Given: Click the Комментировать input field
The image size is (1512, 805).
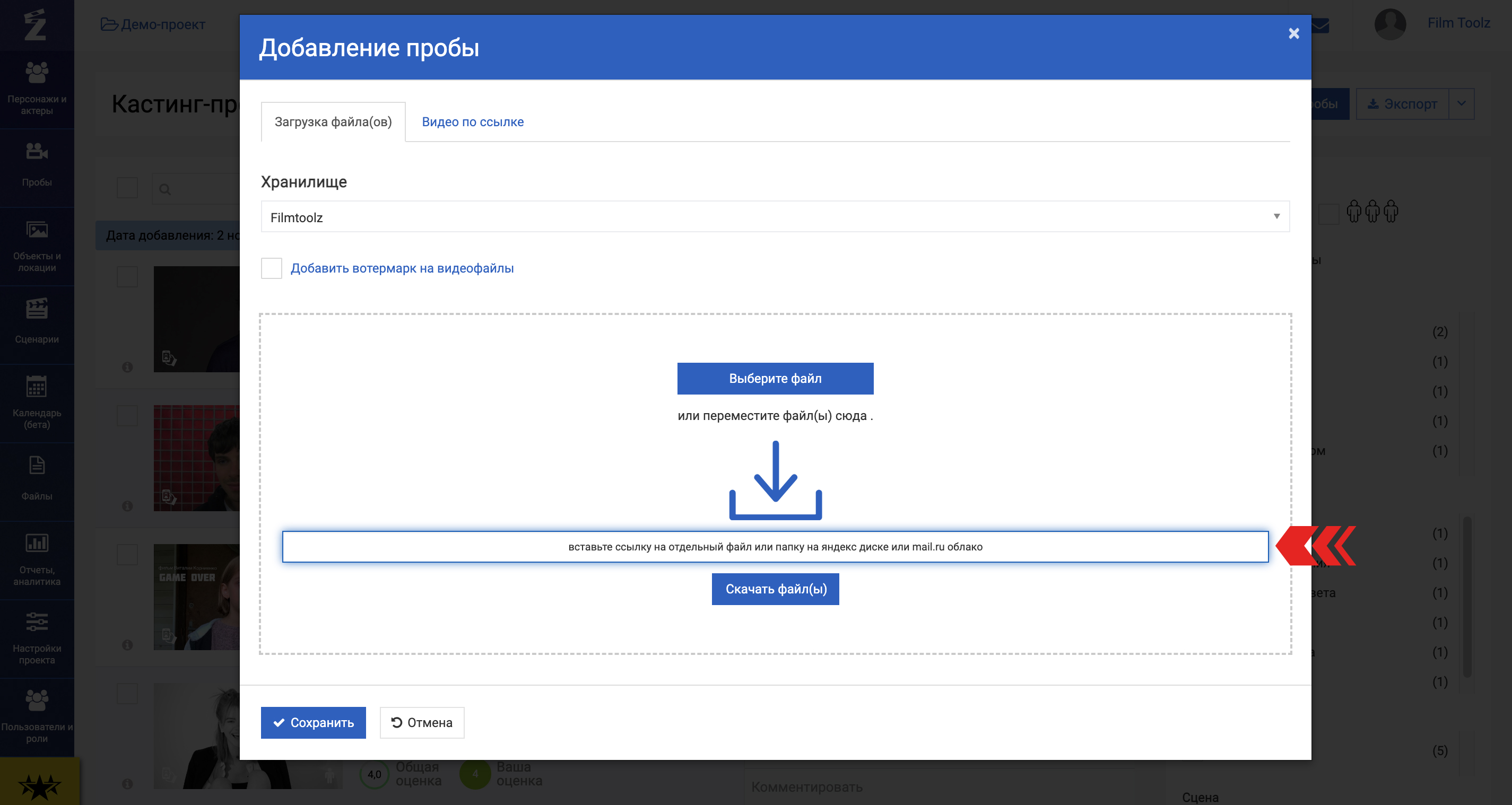Looking at the screenshot, I should (x=939, y=787).
